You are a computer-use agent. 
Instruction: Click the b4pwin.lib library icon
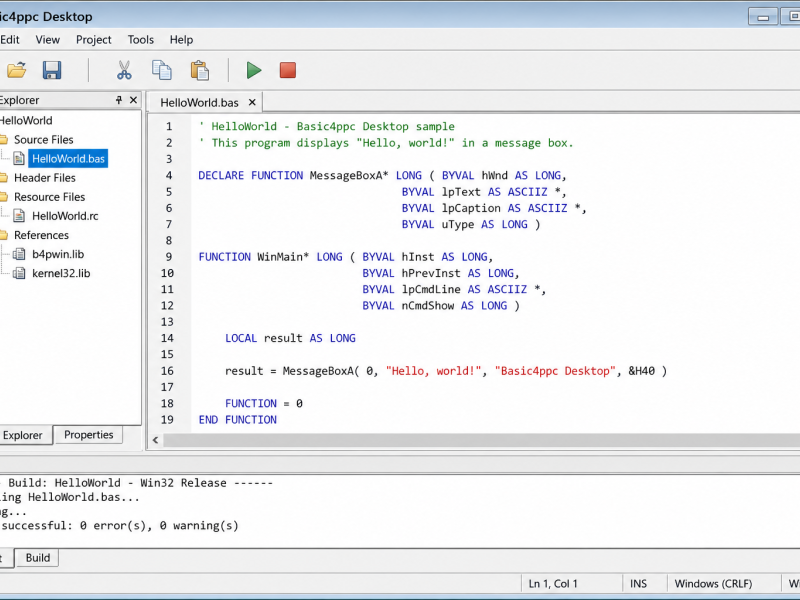click(19, 254)
